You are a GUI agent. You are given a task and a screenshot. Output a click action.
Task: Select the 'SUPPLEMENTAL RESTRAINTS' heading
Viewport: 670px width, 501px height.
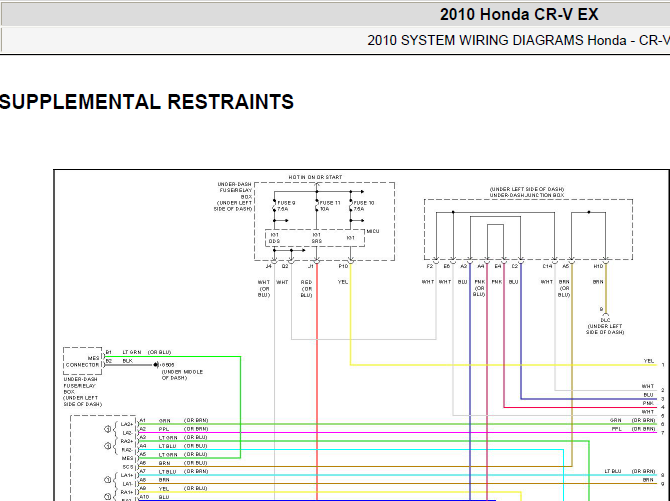[147, 102]
